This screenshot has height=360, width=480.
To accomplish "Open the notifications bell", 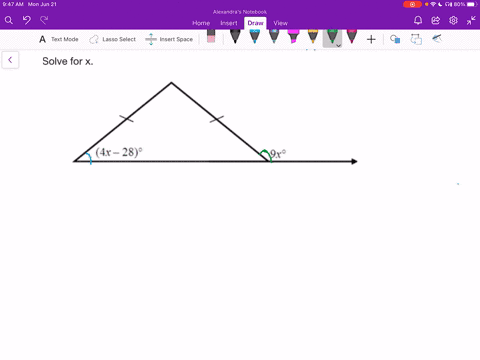I will click(x=418, y=20).
